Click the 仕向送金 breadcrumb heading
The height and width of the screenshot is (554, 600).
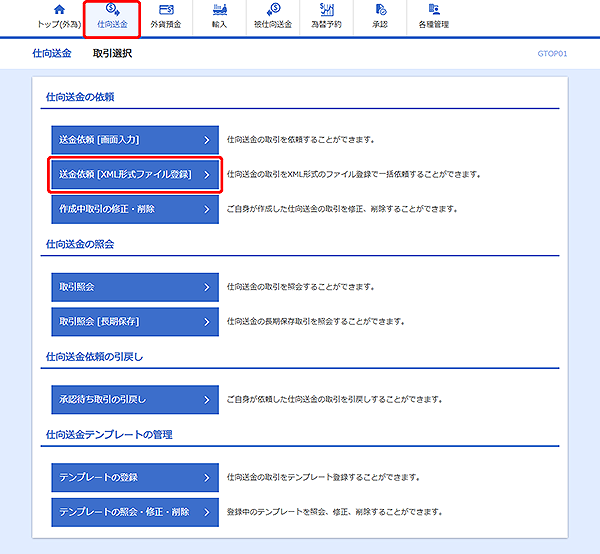(52, 54)
